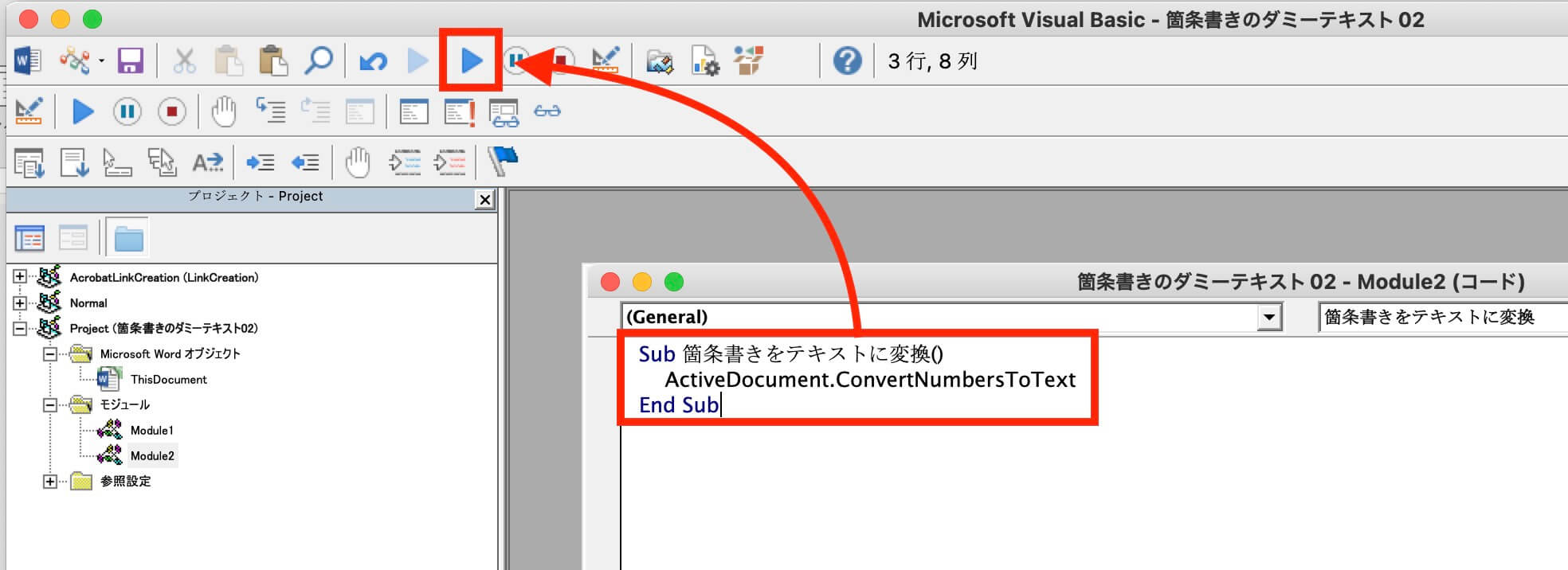Image resolution: width=1568 pixels, height=570 pixels.
Task: Close the Project panel with X button
Action: click(x=484, y=200)
